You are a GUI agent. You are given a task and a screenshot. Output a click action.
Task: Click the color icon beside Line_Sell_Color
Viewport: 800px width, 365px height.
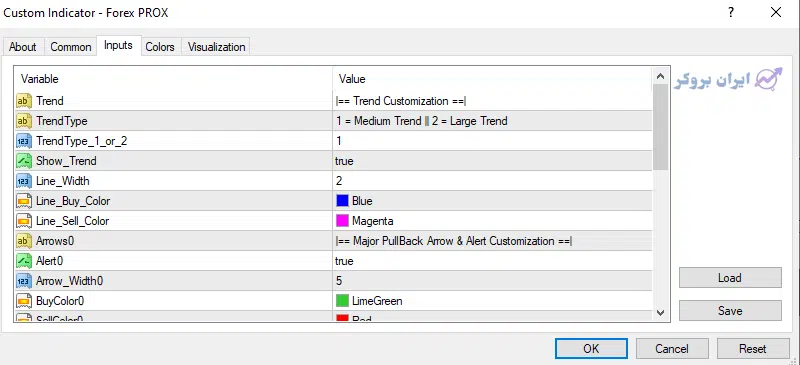tap(24, 221)
